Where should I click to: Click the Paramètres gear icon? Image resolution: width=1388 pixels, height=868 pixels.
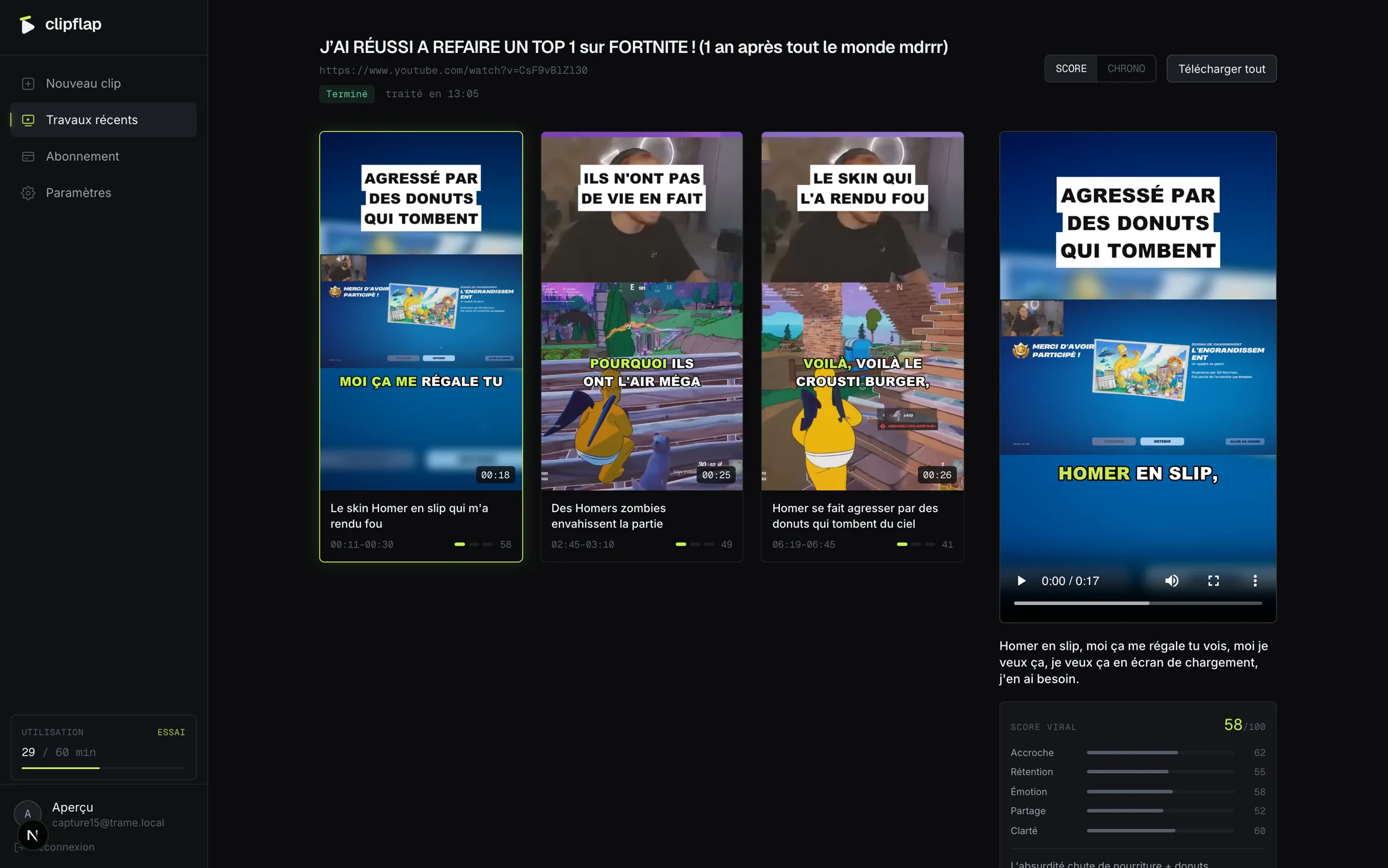tap(28, 193)
